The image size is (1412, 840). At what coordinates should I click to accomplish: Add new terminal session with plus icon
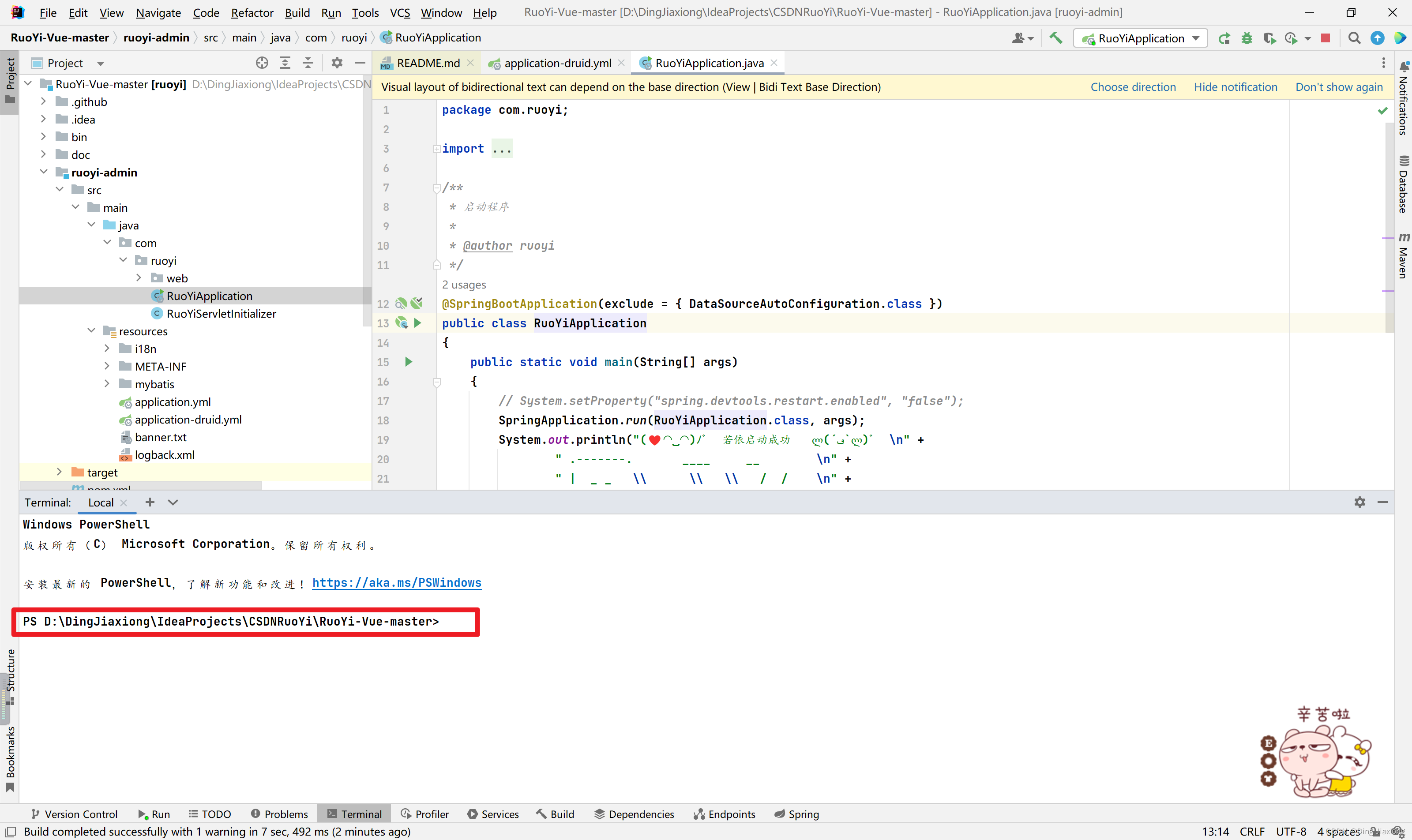pos(150,502)
